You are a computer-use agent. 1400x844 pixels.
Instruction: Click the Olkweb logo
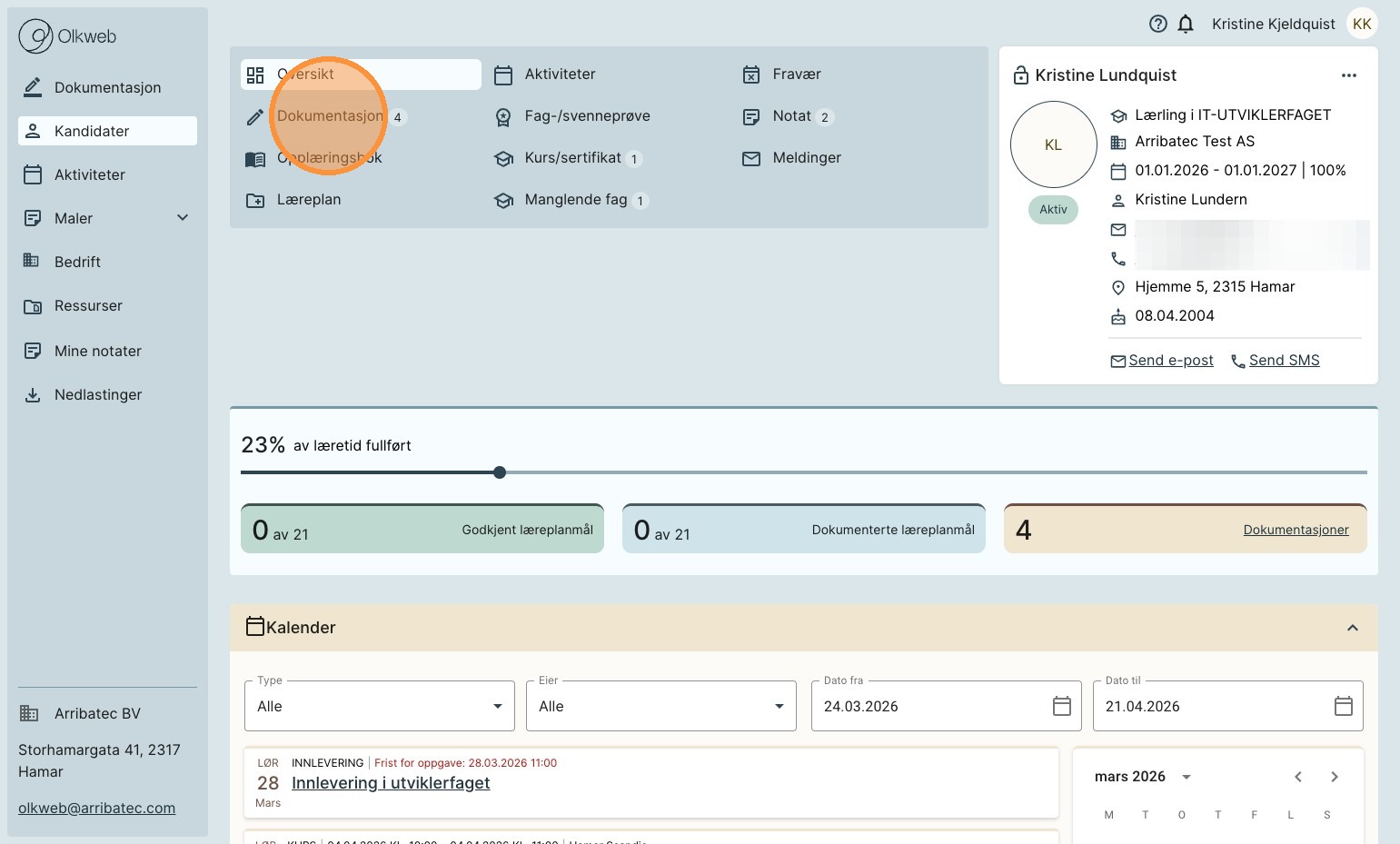68,36
